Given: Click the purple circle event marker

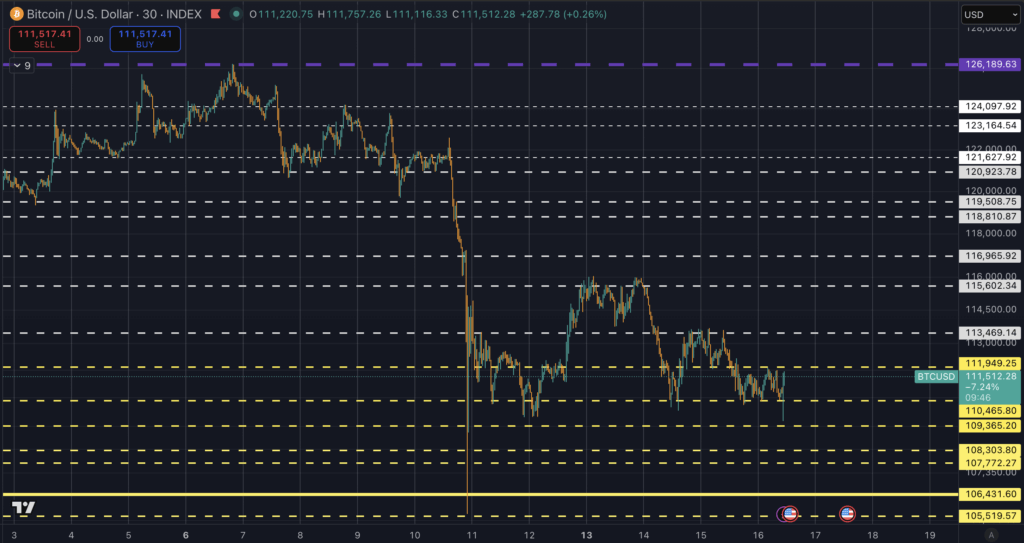Looking at the screenshot, I should point(782,514).
